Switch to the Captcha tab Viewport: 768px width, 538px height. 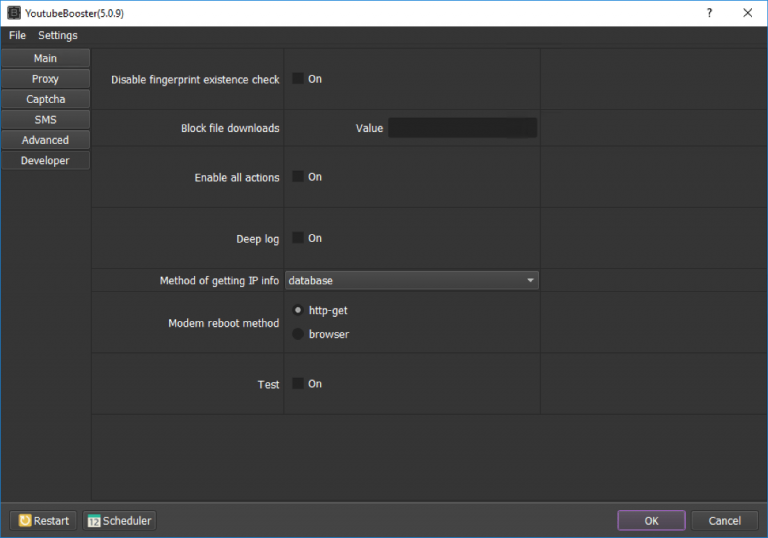tap(46, 99)
